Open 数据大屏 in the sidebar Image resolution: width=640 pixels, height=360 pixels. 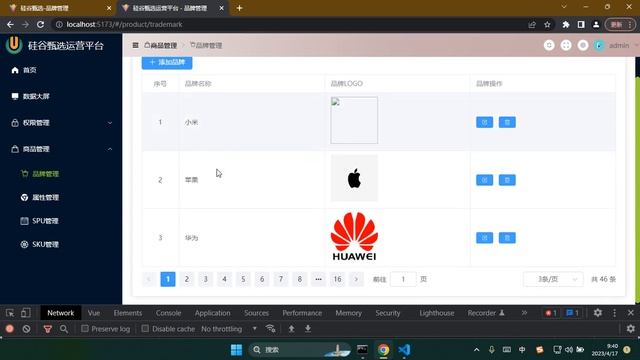pos(61,96)
